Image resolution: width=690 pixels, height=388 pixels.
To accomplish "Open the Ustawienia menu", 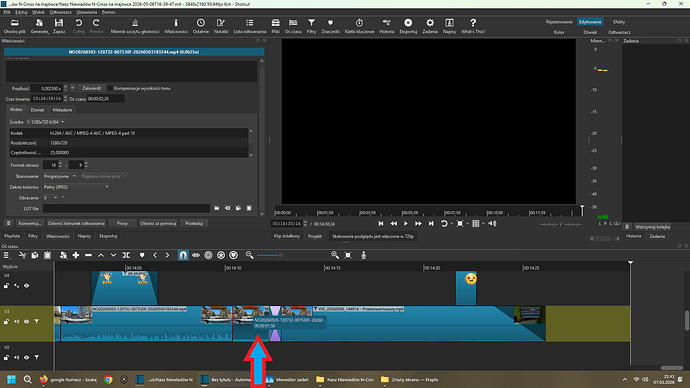I will pyautogui.click(x=87, y=12).
